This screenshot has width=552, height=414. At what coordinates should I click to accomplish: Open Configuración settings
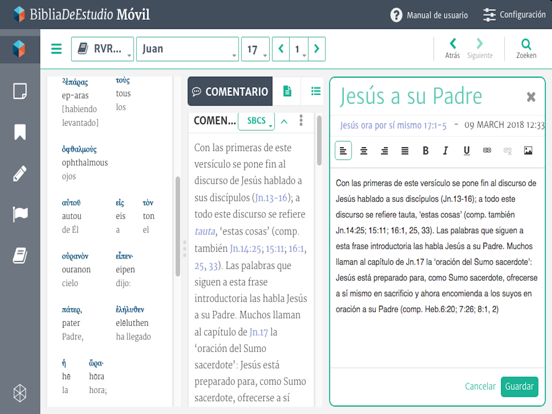coord(514,15)
